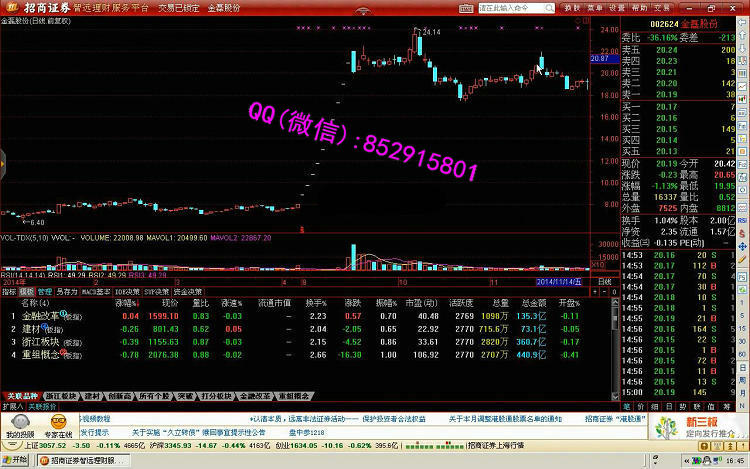
Task: Sort the list by 涨幅% column header
Action: 126,302
